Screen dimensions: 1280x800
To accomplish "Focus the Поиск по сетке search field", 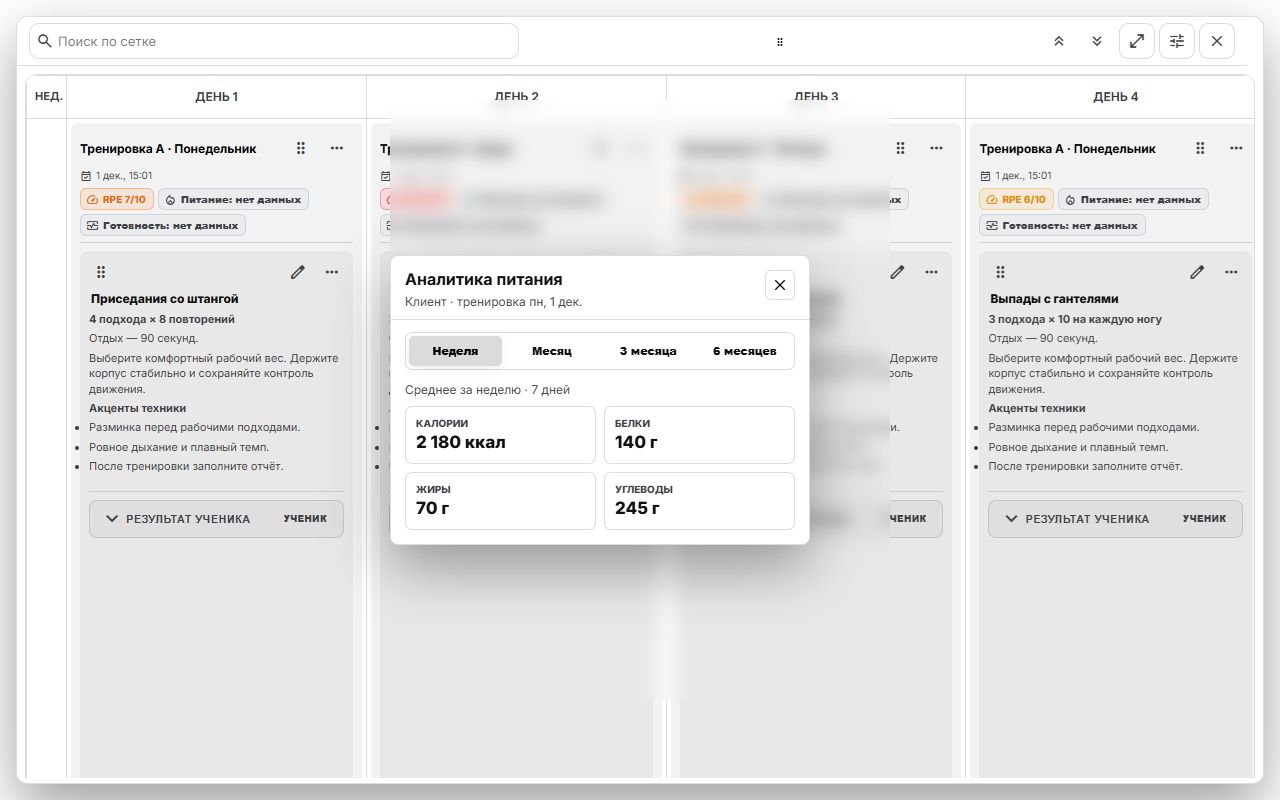I will [274, 41].
